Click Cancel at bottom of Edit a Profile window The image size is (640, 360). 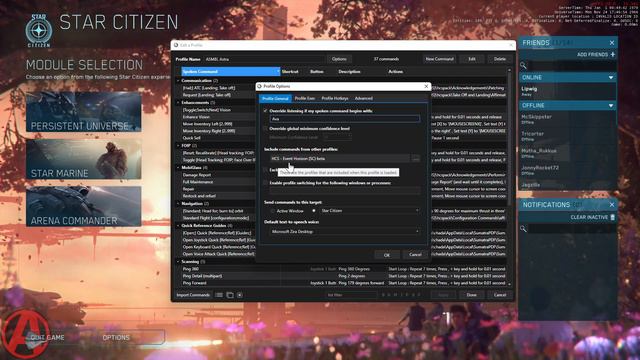pyautogui.click(x=500, y=295)
